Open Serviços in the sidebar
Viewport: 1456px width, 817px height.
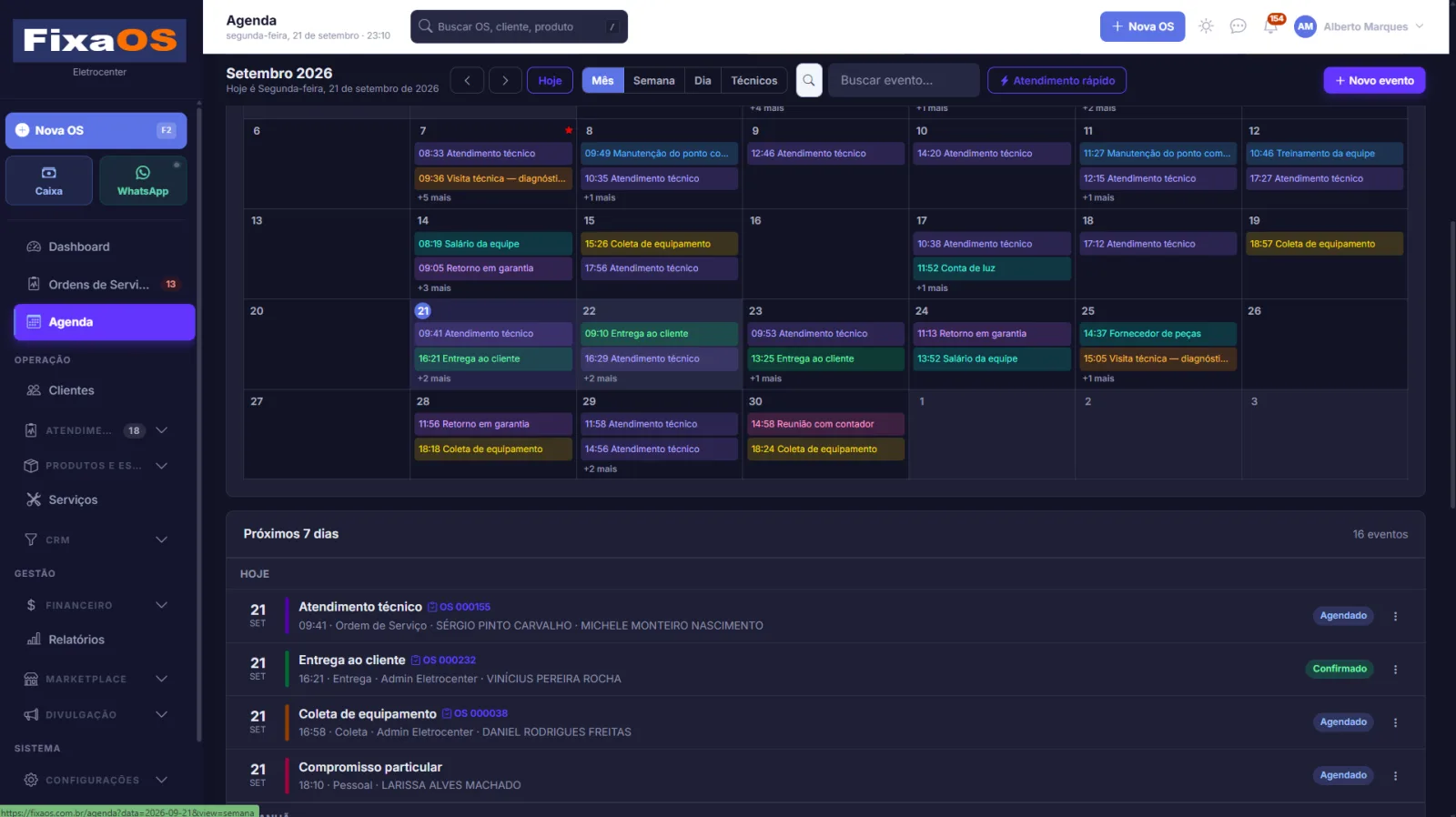[x=104, y=499]
